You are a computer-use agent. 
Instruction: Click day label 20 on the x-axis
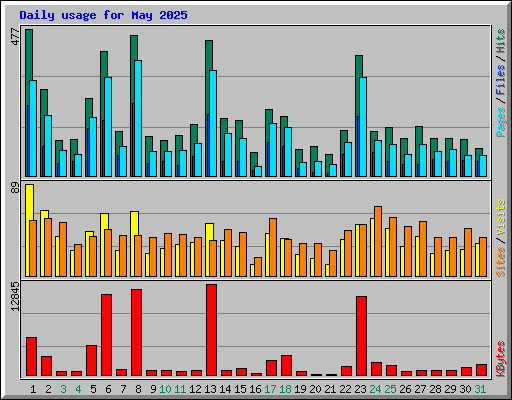(315, 389)
